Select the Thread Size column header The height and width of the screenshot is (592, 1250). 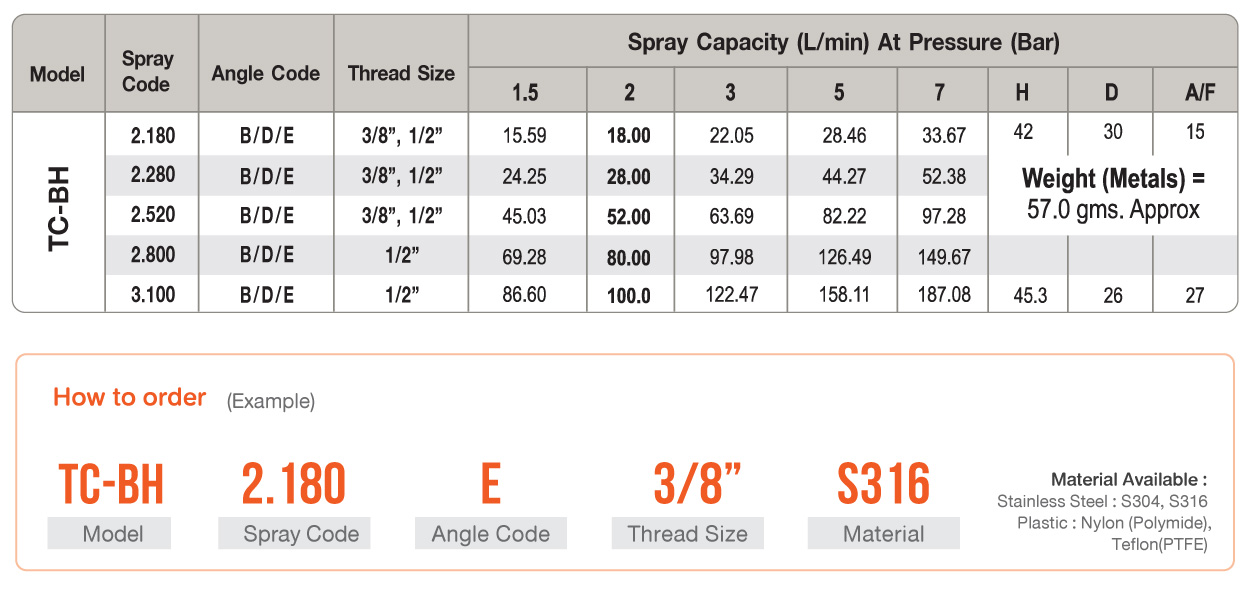(401, 73)
